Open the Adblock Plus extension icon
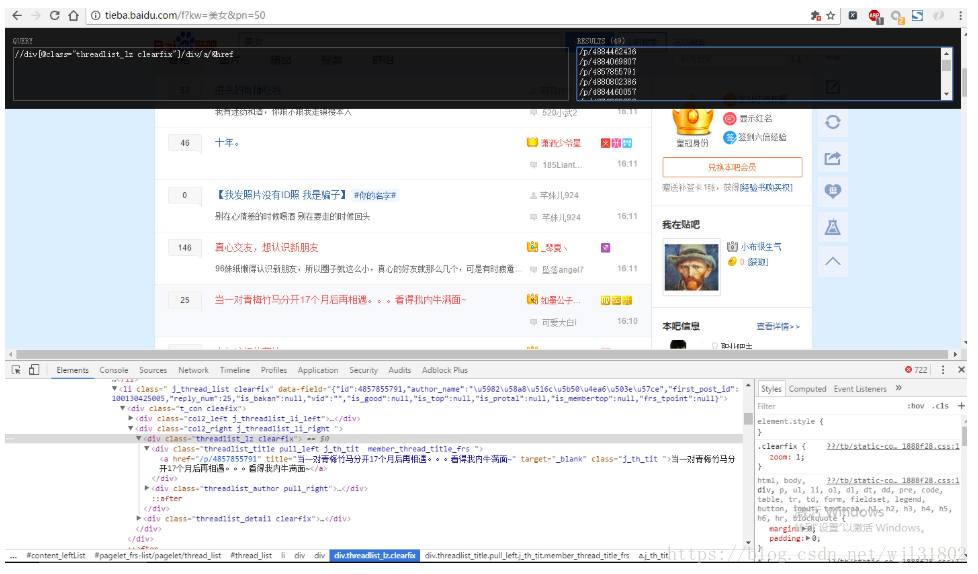Screen dimensions: 978x574 point(875,16)
